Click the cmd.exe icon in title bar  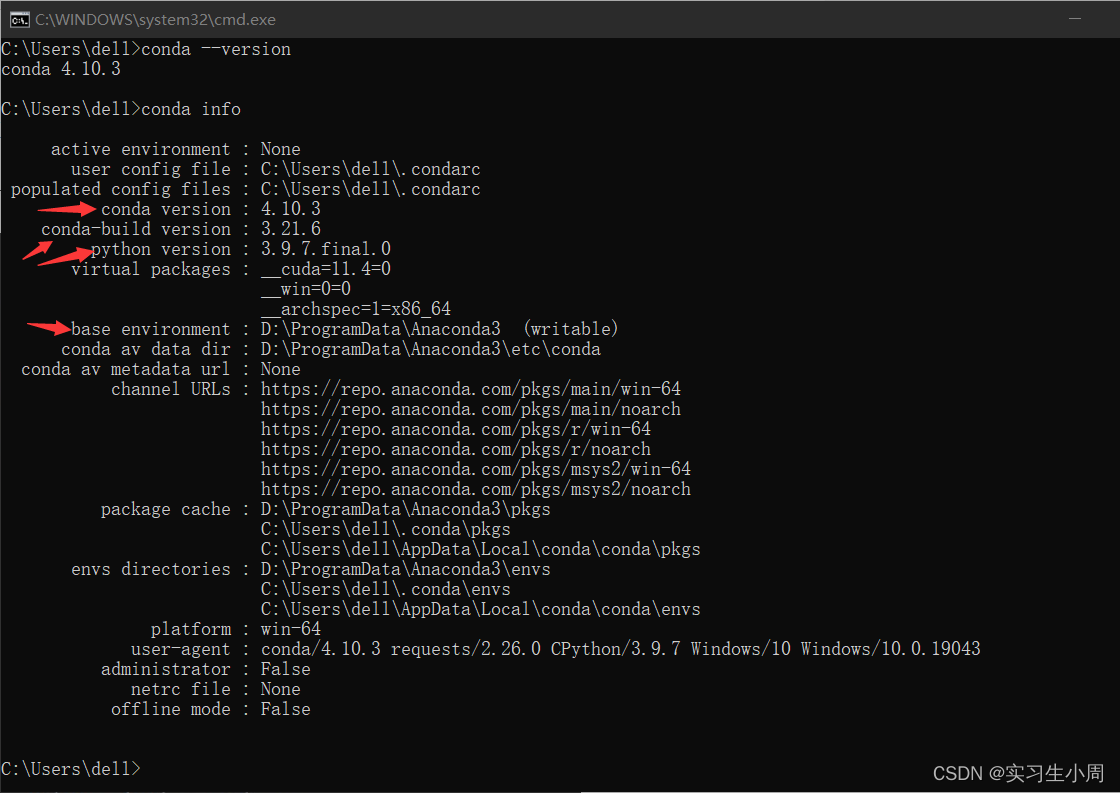coord(18,19)
